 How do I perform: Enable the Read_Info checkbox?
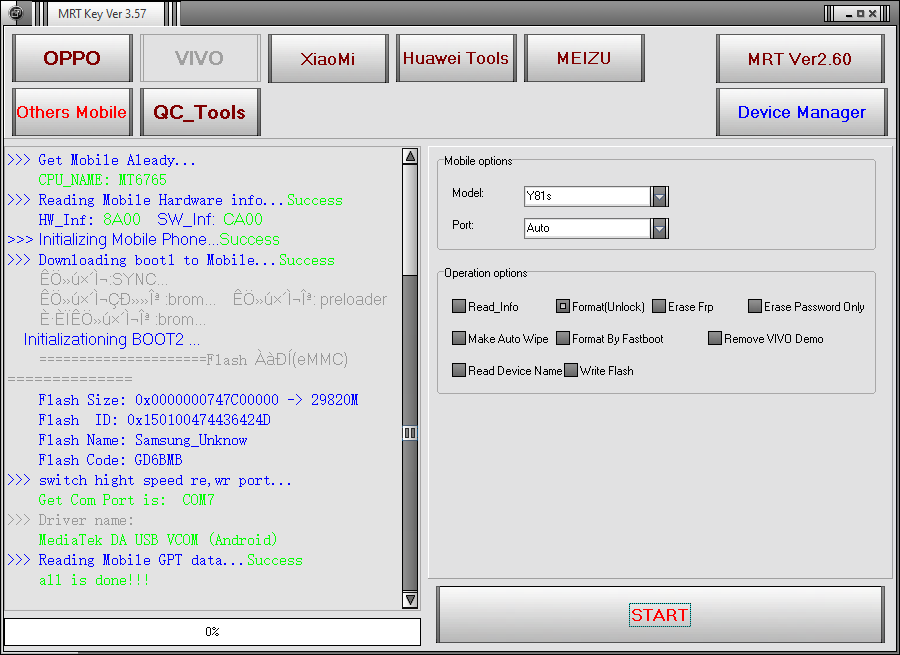click(x=459, y=307)
